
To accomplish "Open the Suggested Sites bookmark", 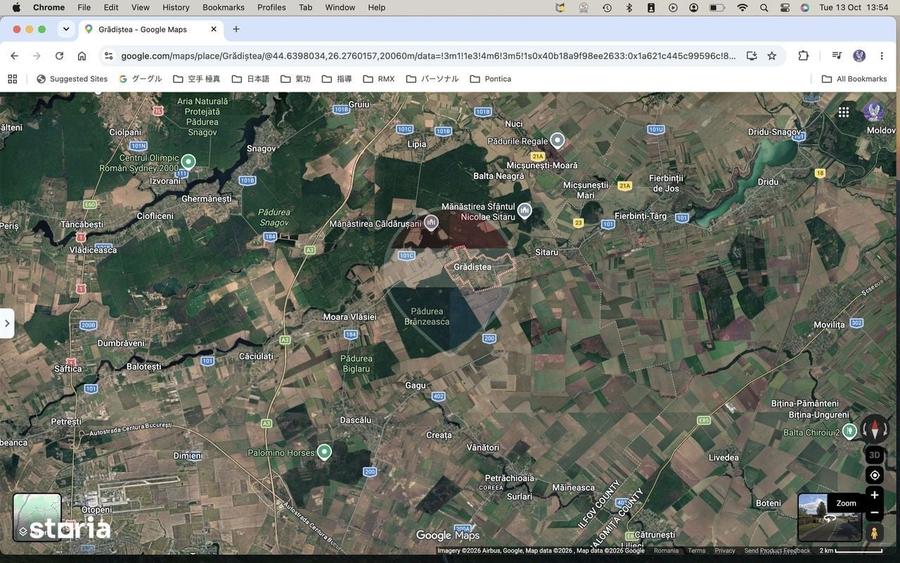I will pos(72,79).
